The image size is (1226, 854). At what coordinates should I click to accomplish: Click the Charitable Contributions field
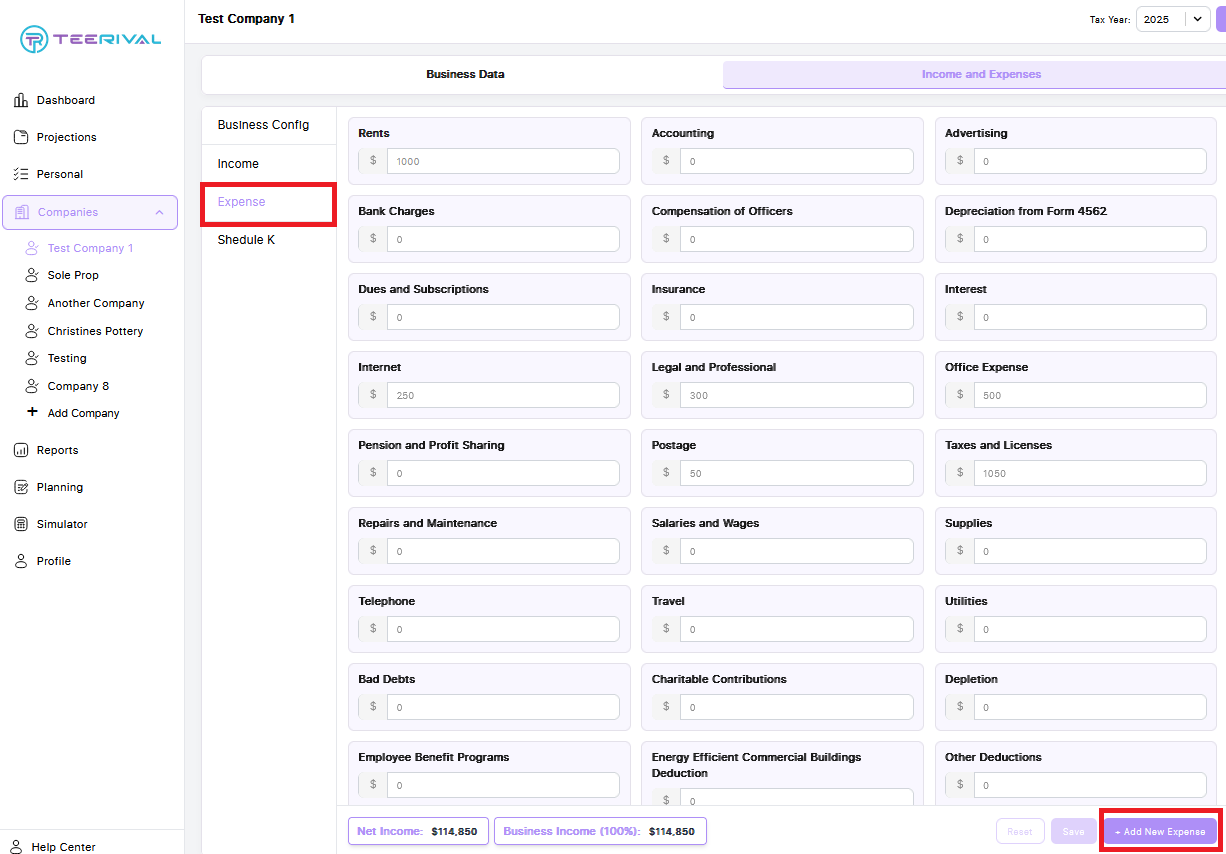(797, 707)
